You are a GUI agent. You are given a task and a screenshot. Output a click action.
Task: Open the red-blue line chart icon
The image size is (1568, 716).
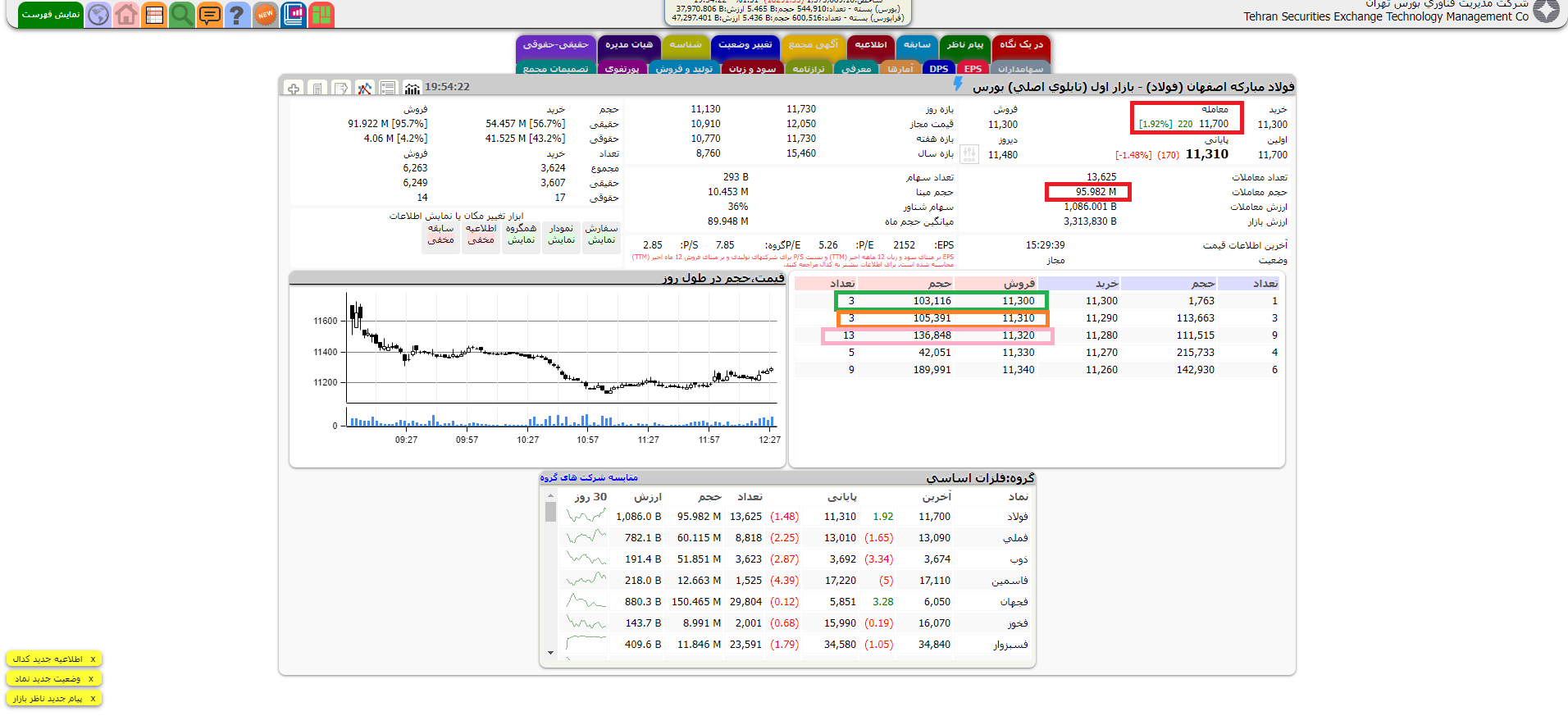click(365, 88)
